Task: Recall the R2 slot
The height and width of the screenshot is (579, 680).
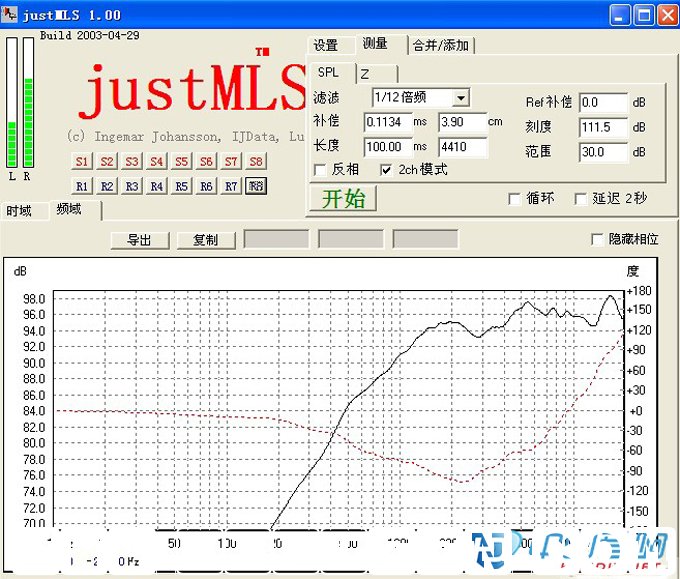Action: 107,186
